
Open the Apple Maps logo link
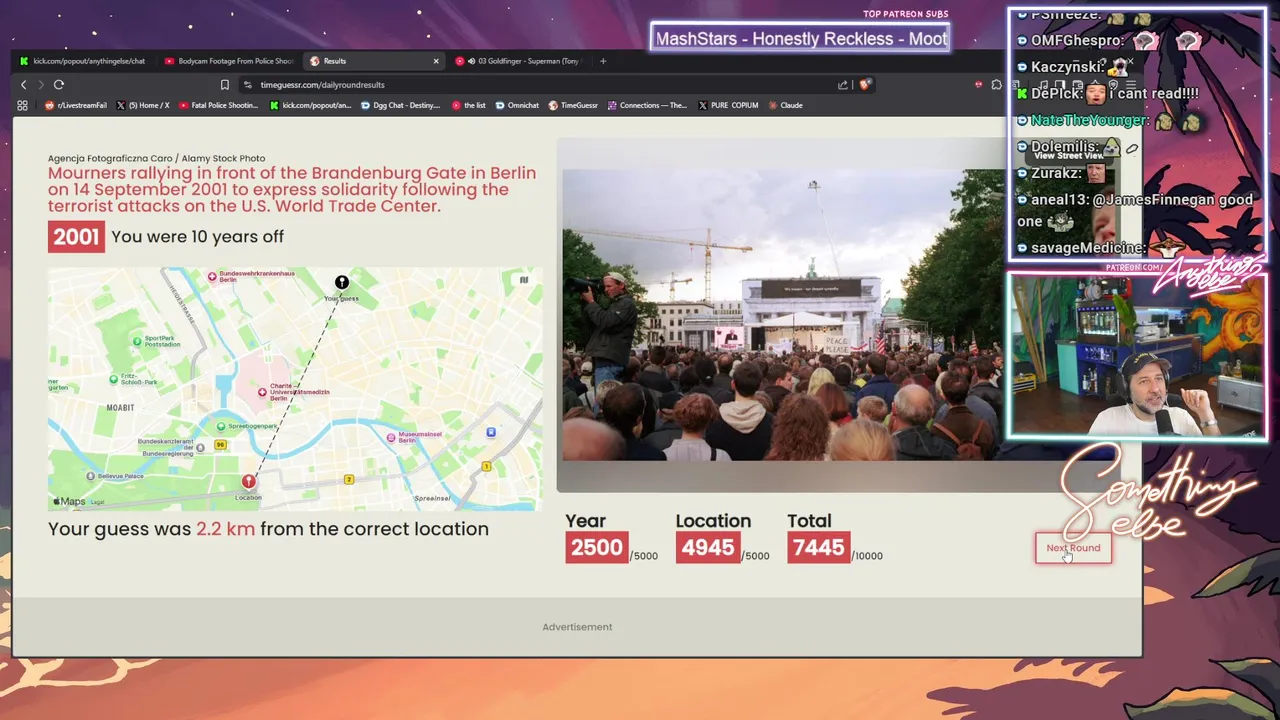(x=69, y=501)
